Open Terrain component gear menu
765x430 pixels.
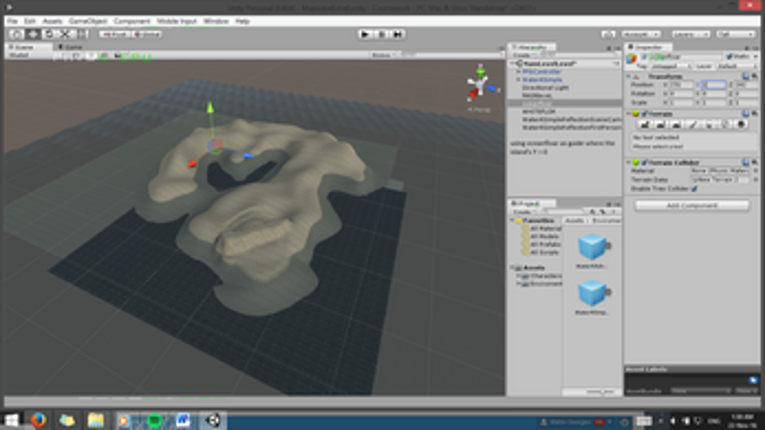(754, 114)
